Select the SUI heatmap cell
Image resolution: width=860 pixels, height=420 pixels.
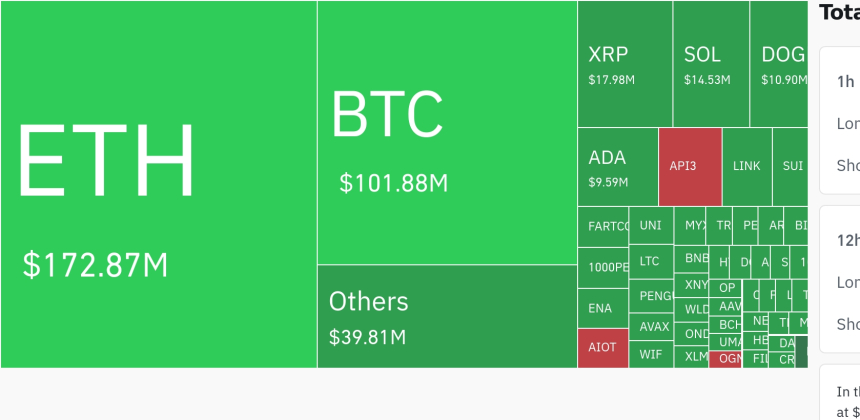click(791, 166)
